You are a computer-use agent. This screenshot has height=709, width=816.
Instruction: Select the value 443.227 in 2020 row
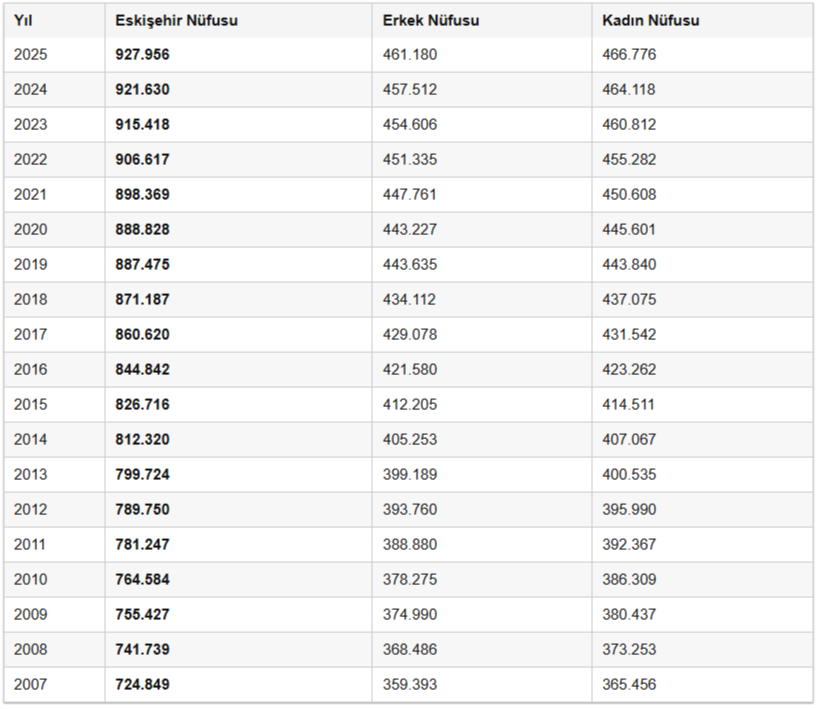410,230
